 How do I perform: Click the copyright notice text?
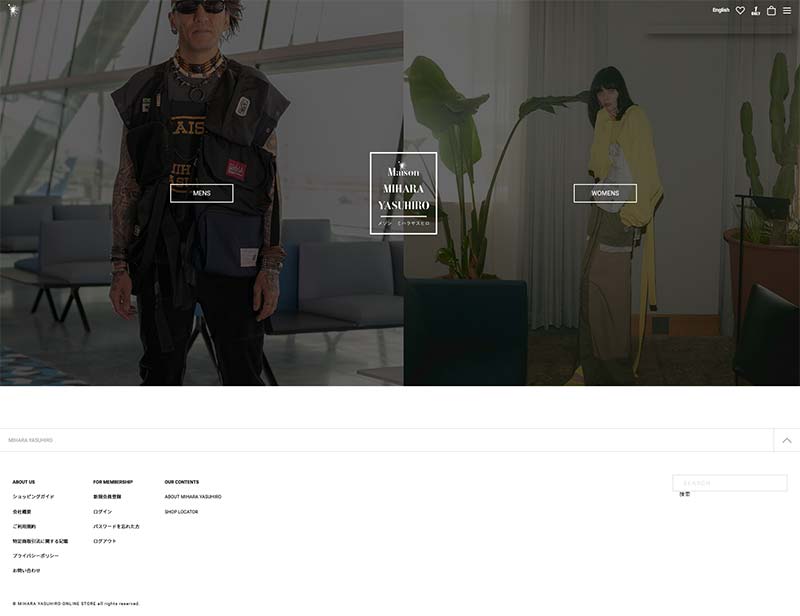(76, 604)
